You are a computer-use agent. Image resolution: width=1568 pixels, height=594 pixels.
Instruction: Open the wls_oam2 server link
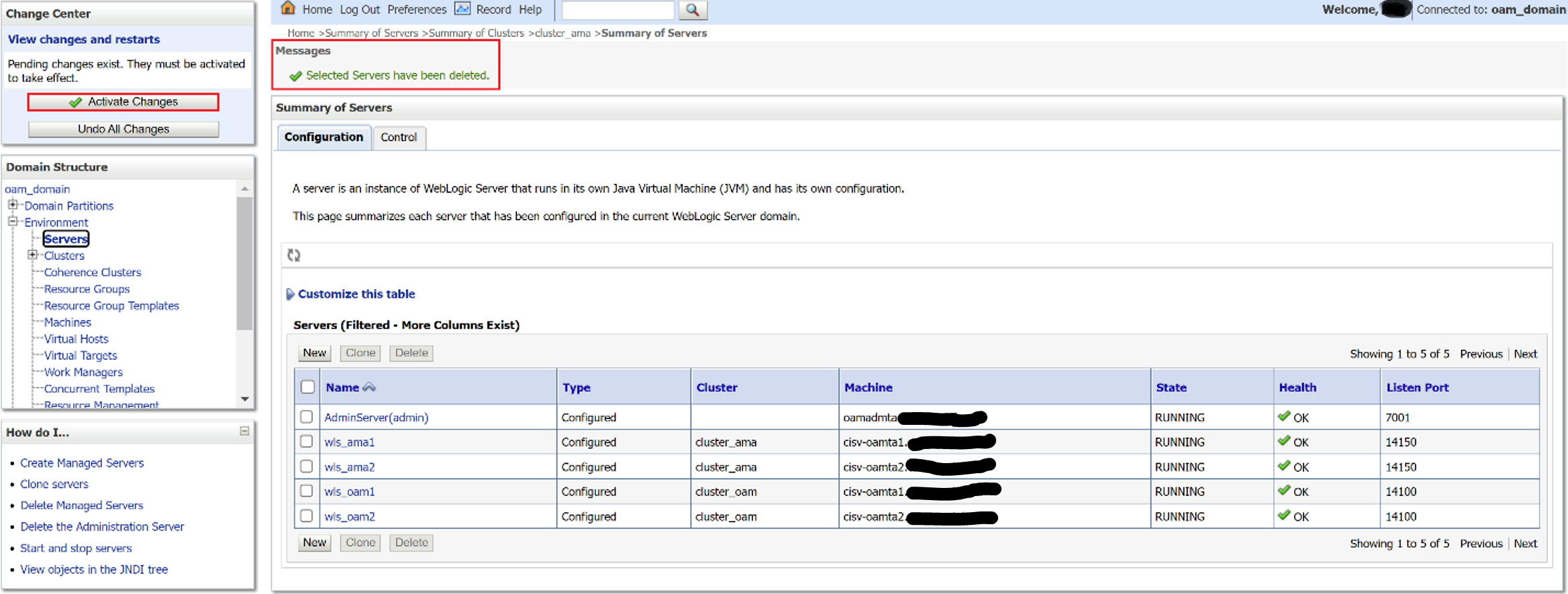pos(350,517)
